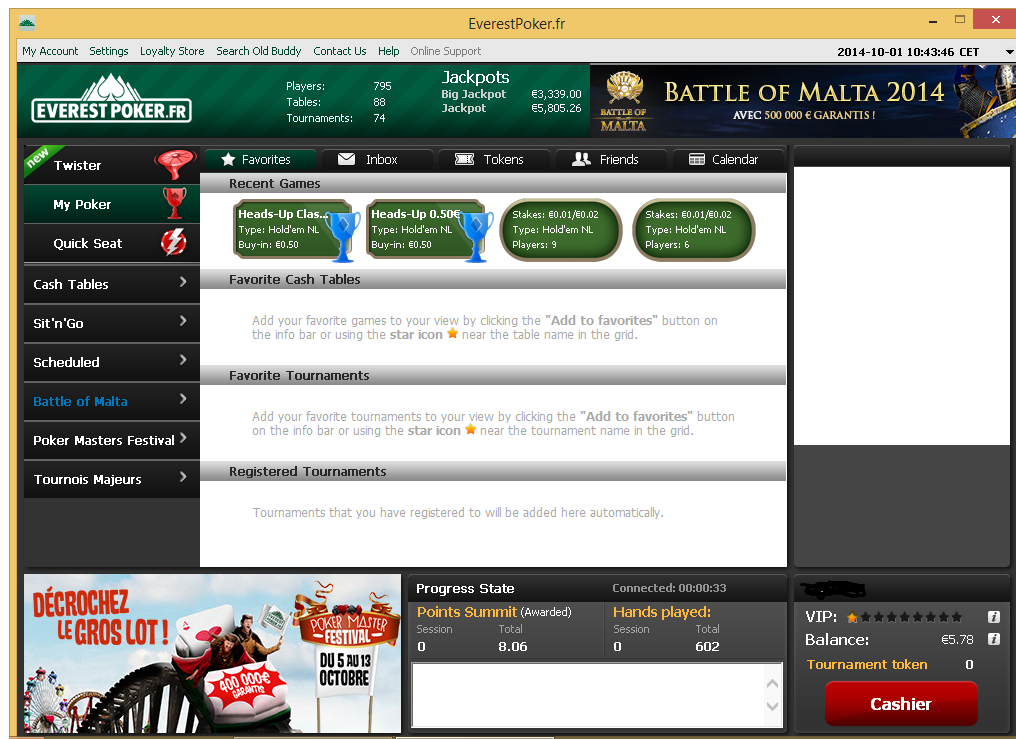Select the My Poker button

[111, 204]
